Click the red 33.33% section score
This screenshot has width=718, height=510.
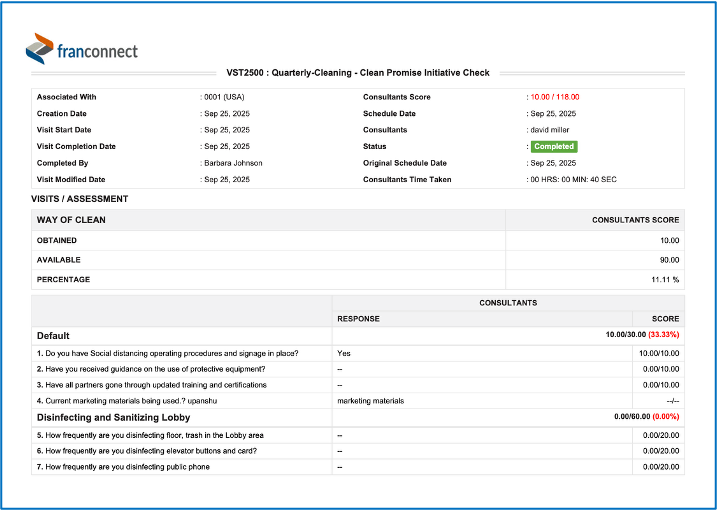664,335
